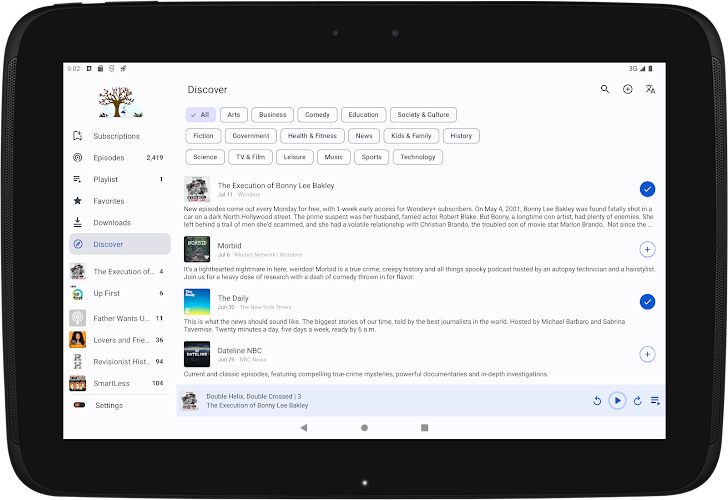The width and height of the screenshot is (728, 500).
Task: Filter by the Education chip
Action: [364, 115]
